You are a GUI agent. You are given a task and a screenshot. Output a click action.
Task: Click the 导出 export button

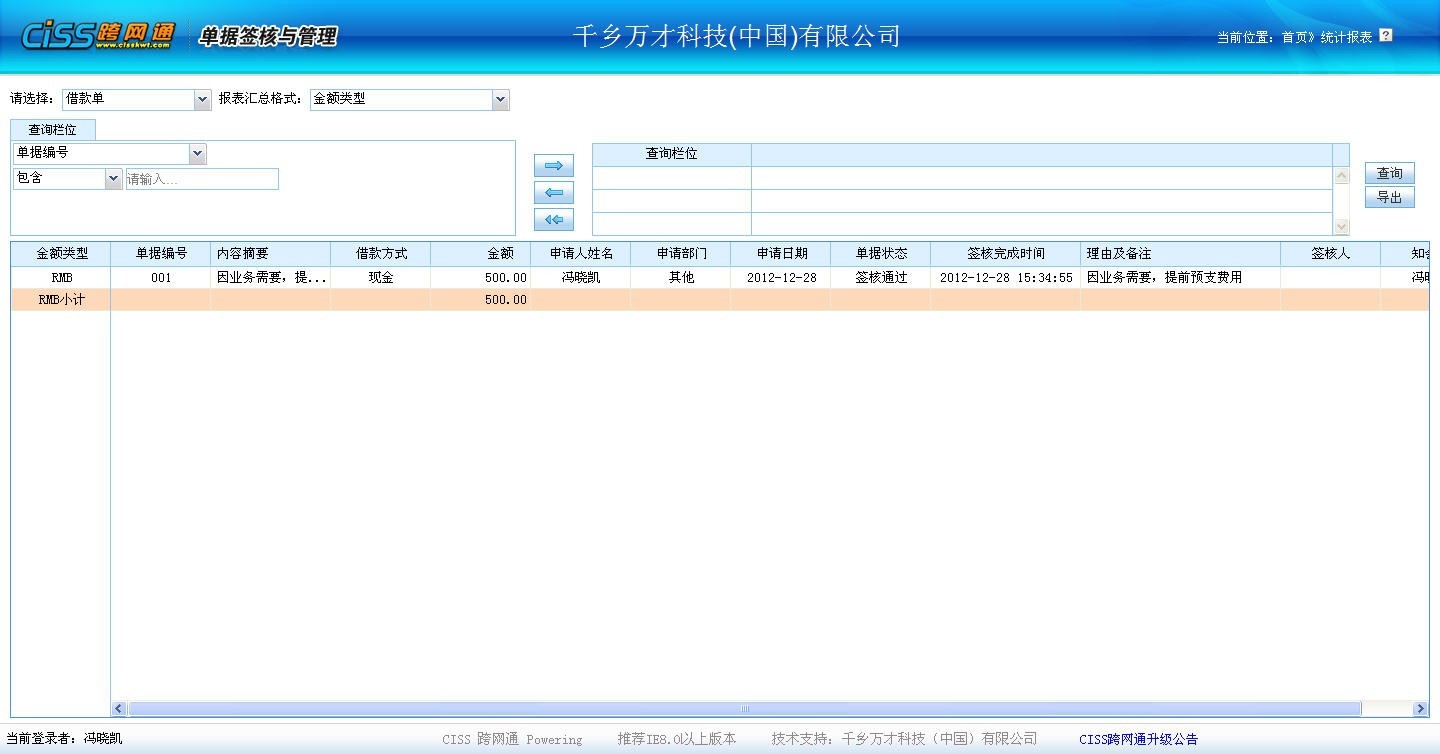(x=1389, y=197)
